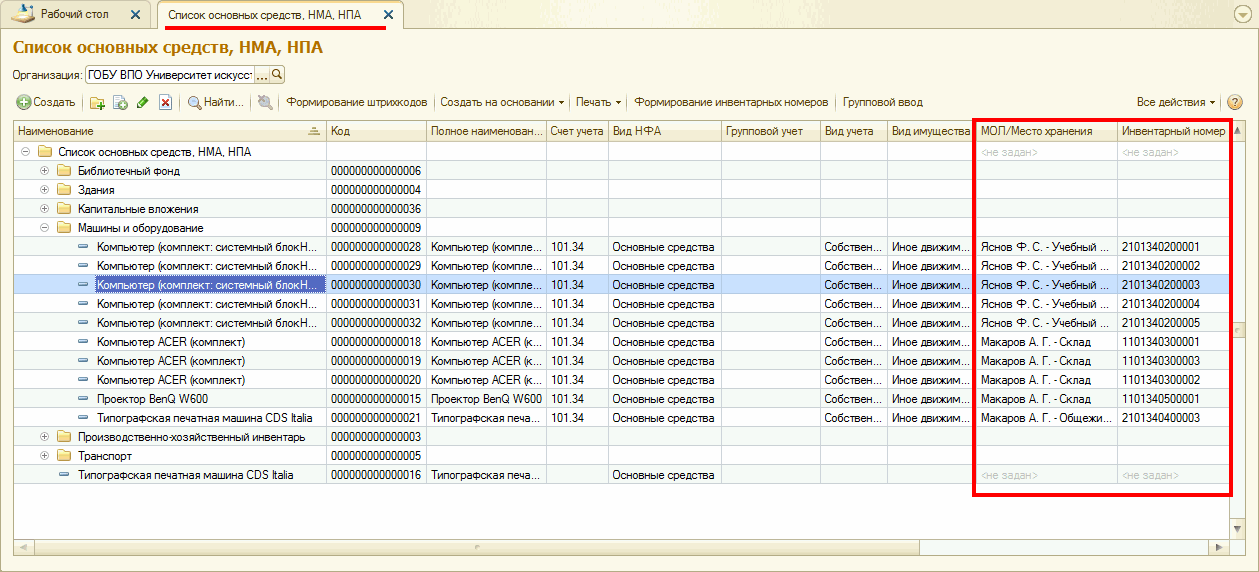Open the Печать dropdown menu
Screen dimensions: 1259x572
[598, 102]
